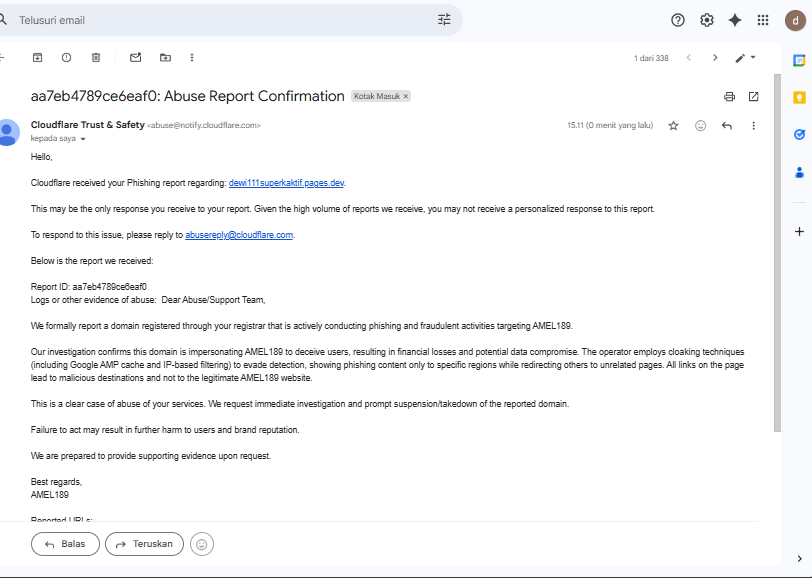The width and height of the screenshot is (812, 578).
Task: Click the '1 dari 338' counter
Action: [x=651, y=58]
